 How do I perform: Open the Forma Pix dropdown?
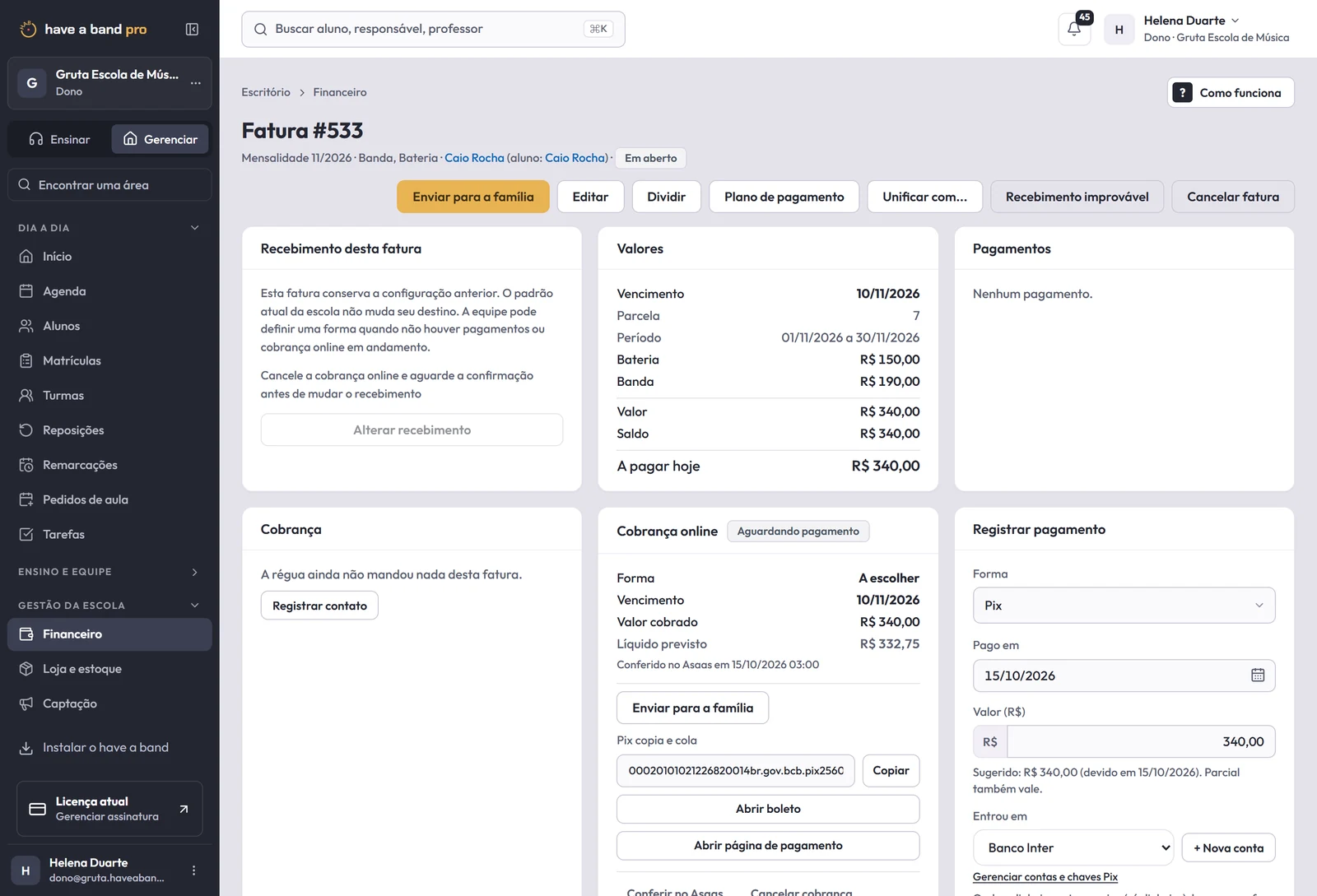click(1124, 606)
